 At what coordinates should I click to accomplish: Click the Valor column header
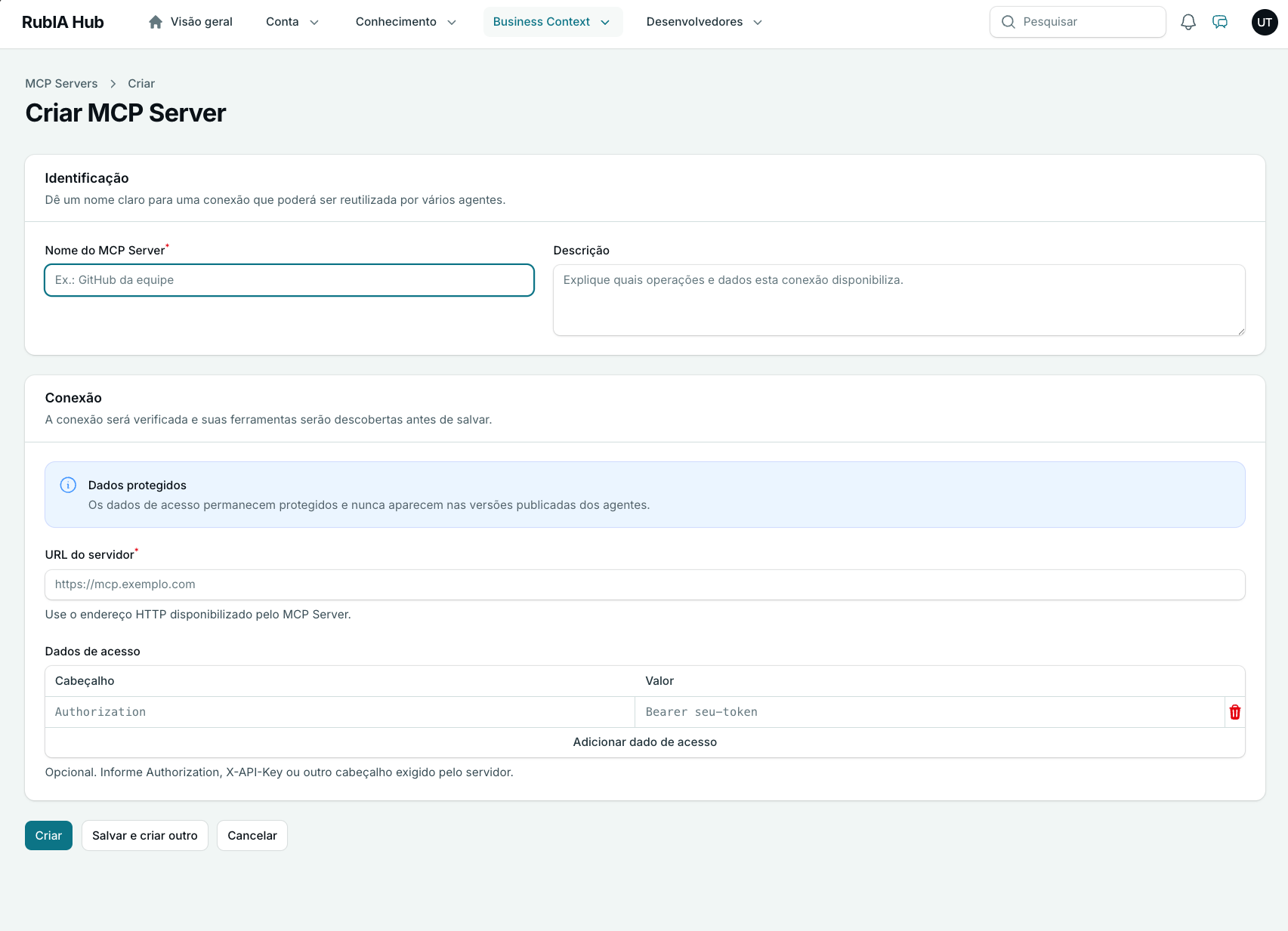tap(659, 680)
